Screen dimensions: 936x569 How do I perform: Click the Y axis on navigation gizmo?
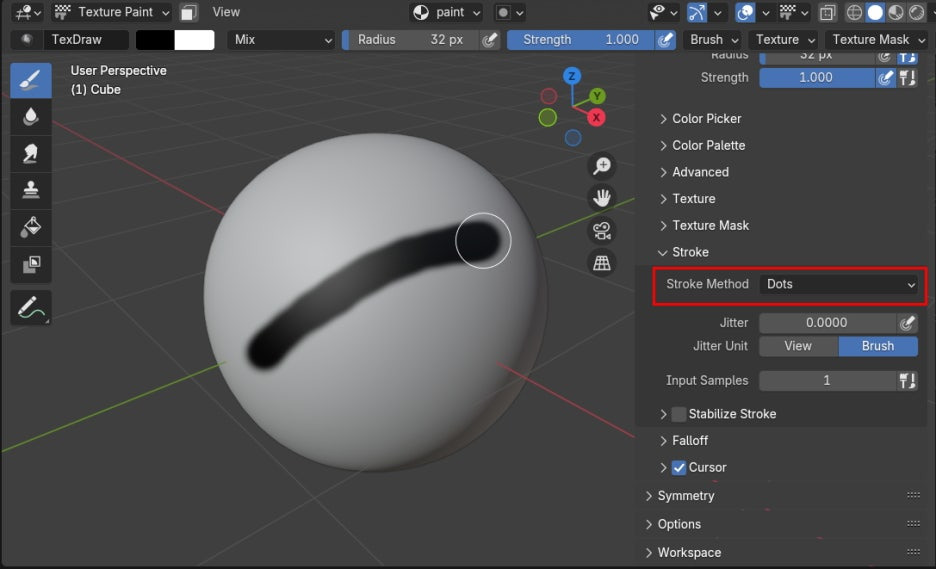(x=597, y=96)
